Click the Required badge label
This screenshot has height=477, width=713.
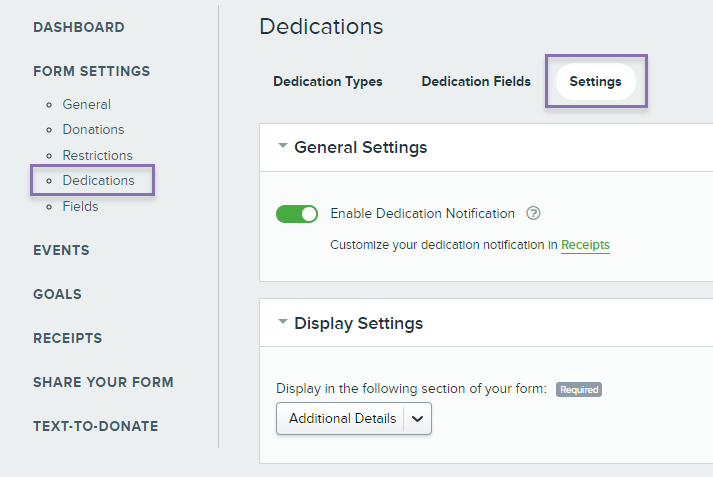point(579,390)
